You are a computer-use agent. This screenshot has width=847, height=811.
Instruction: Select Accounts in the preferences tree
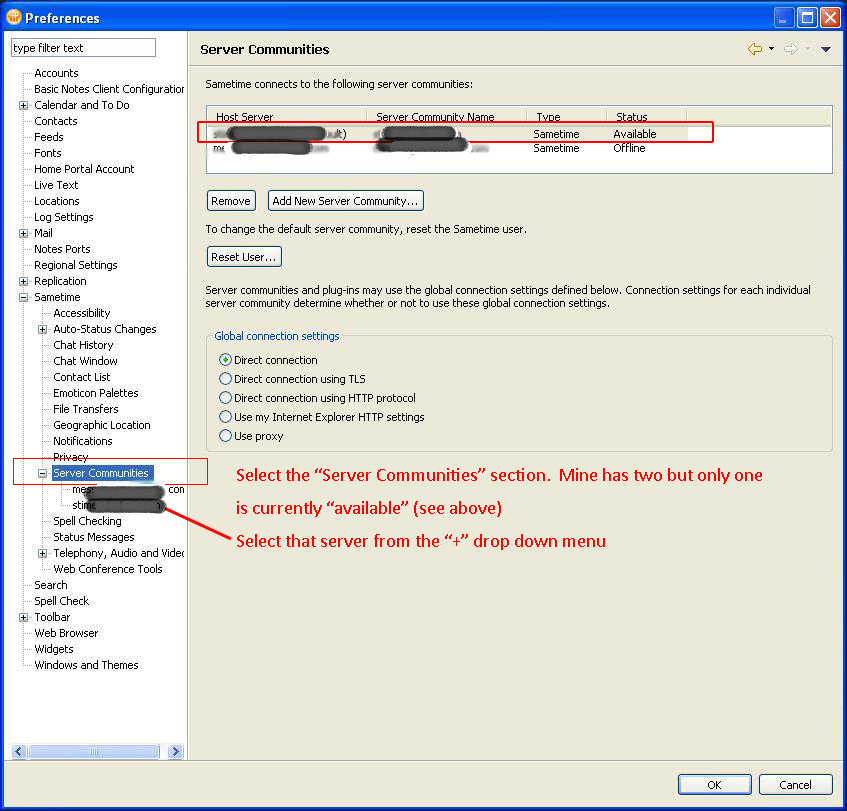pos(56,73)
